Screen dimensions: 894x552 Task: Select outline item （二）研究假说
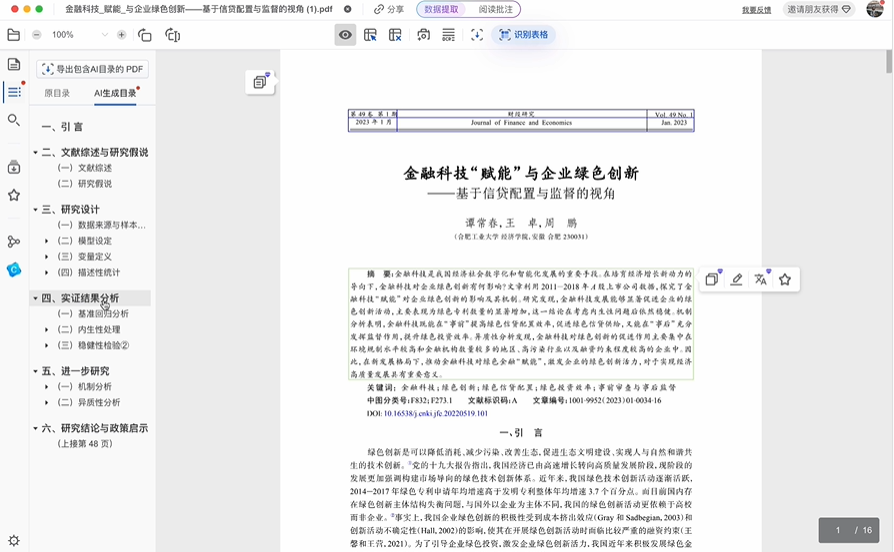[84, 184]
